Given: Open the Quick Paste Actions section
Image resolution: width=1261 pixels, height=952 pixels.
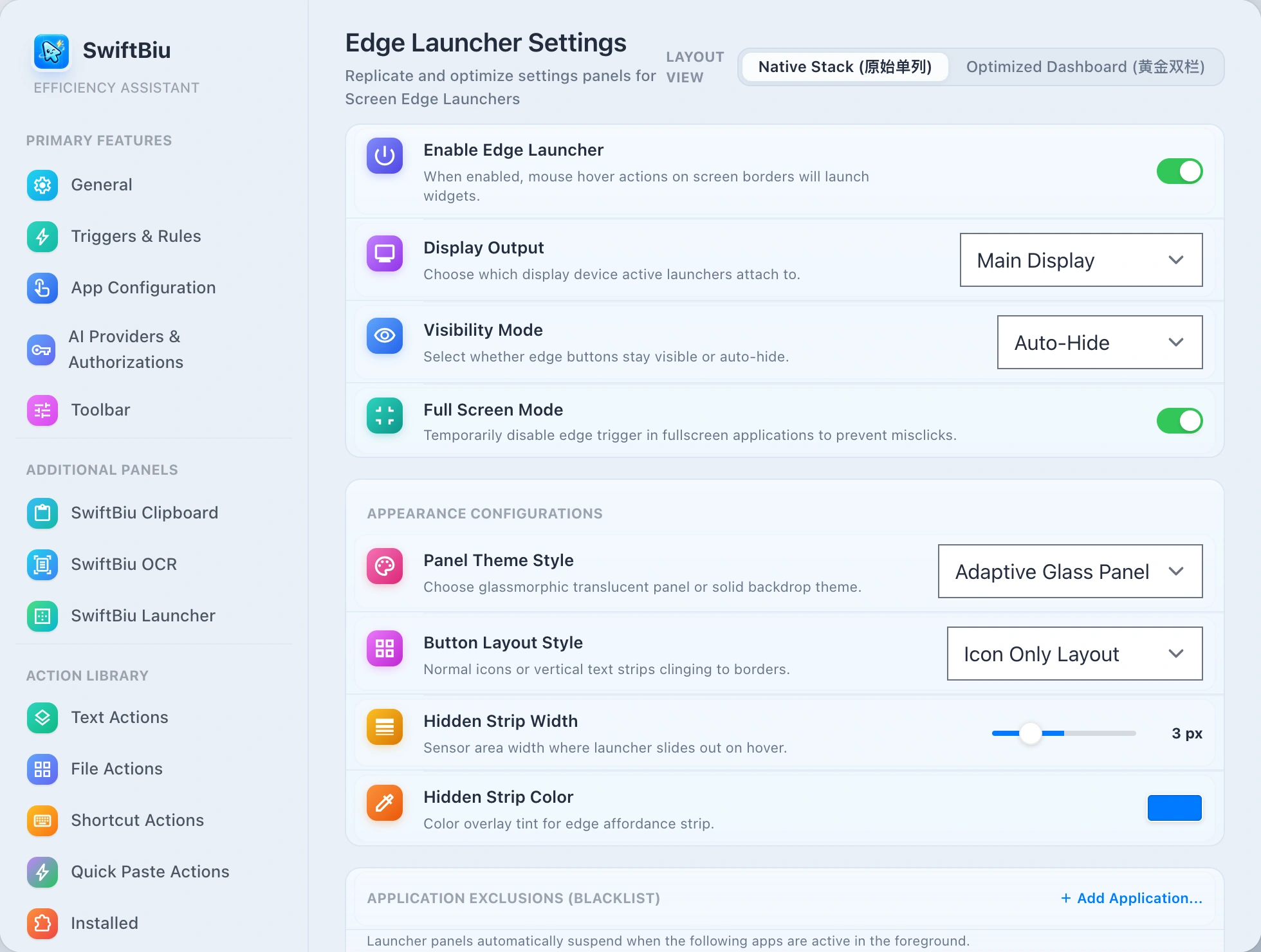Looking at the screenshot, I should point(154,872).
